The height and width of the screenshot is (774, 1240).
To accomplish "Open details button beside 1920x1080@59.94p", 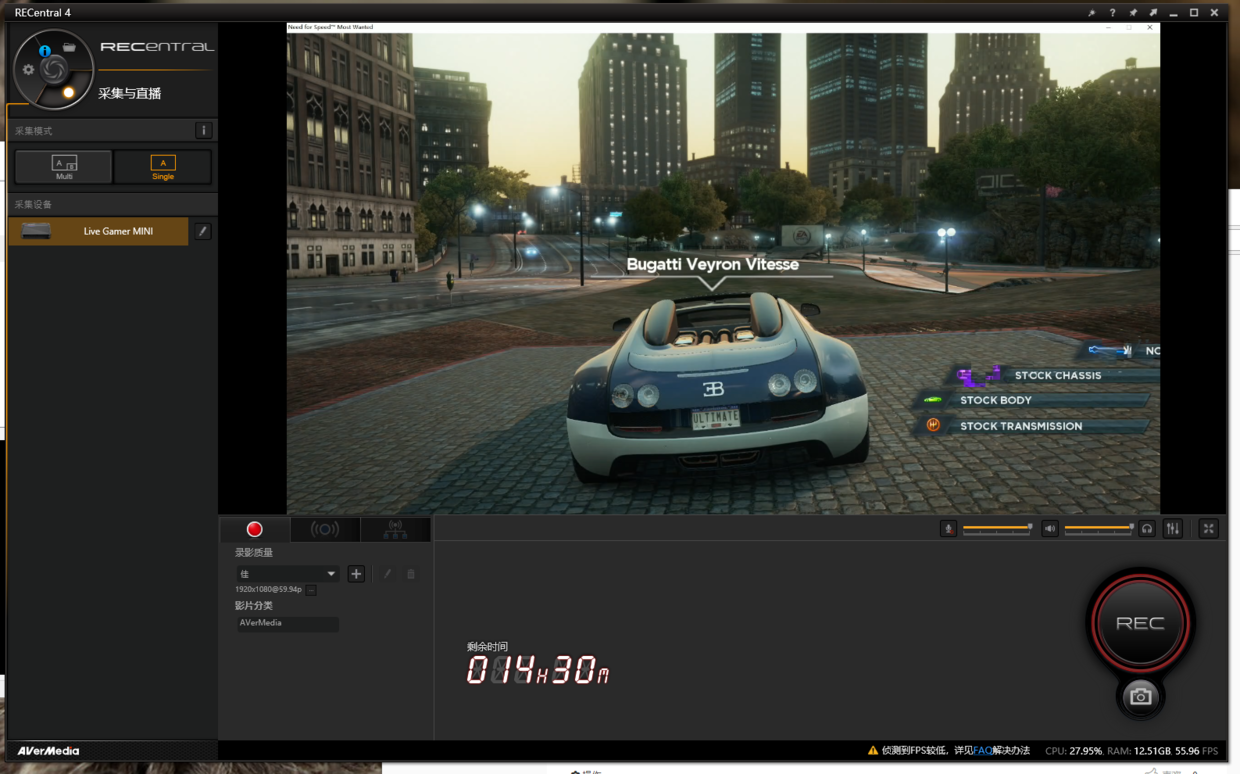I will (x=312, y=590).
